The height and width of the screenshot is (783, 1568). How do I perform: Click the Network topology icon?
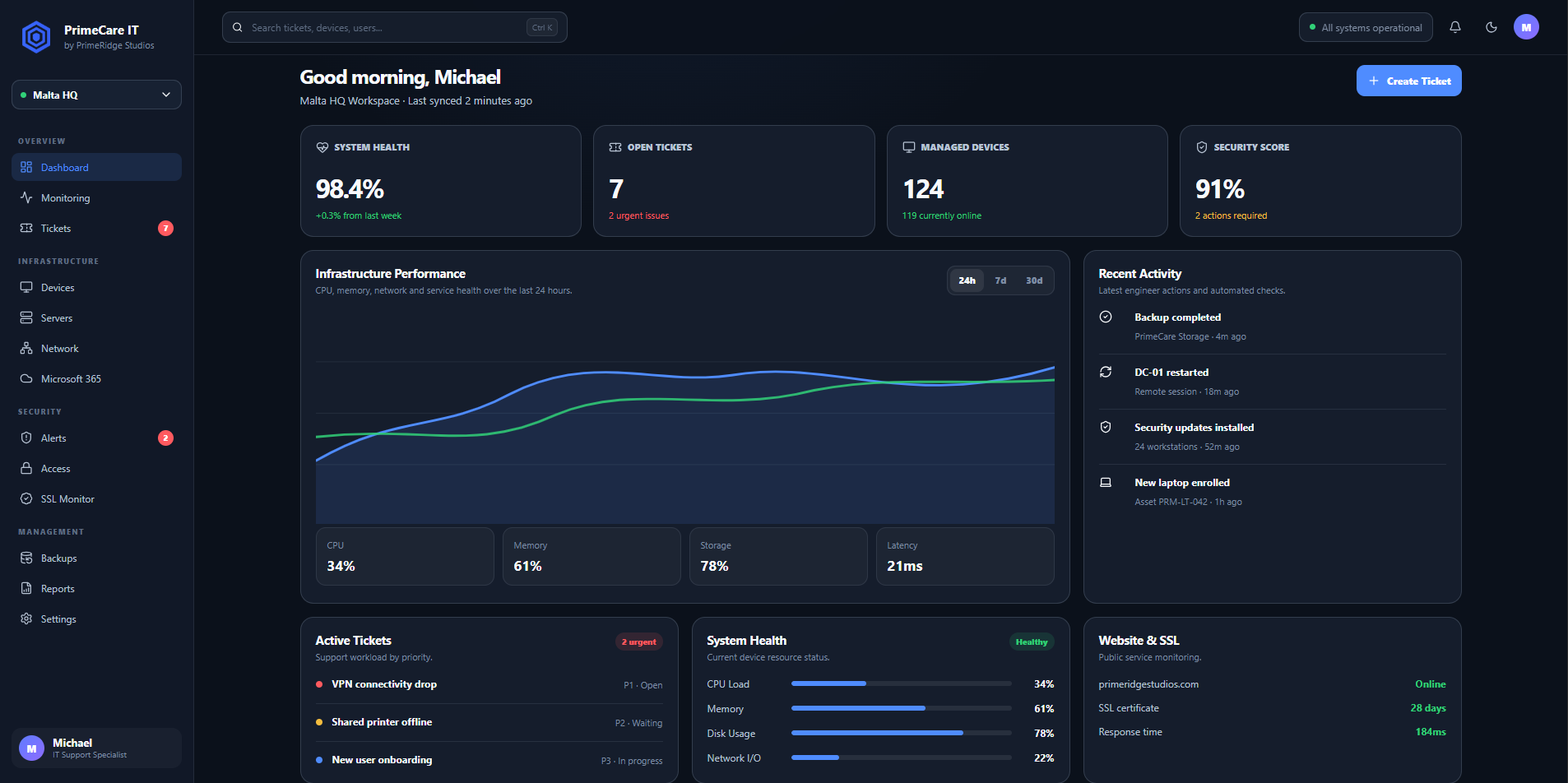click(26, 348)
